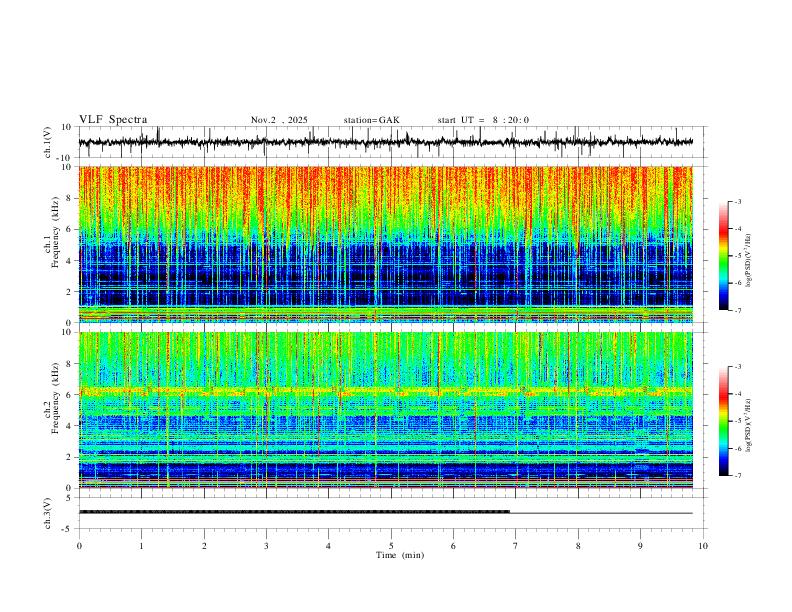
Task: Click inside the ch.1 spectrogram panel
Action: point(386,244)
